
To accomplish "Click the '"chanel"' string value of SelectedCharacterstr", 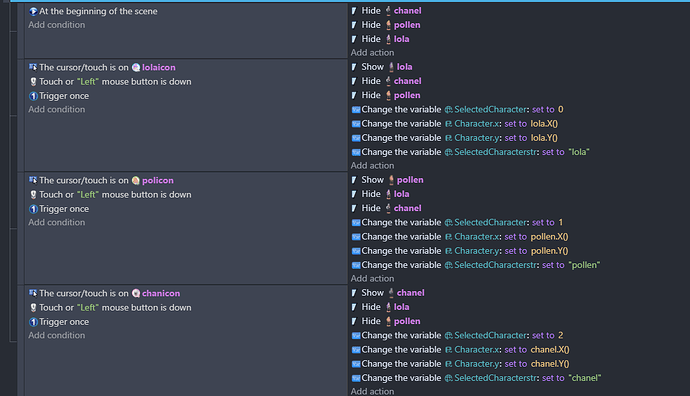I will pyautogui.click(x=584, y=378).
